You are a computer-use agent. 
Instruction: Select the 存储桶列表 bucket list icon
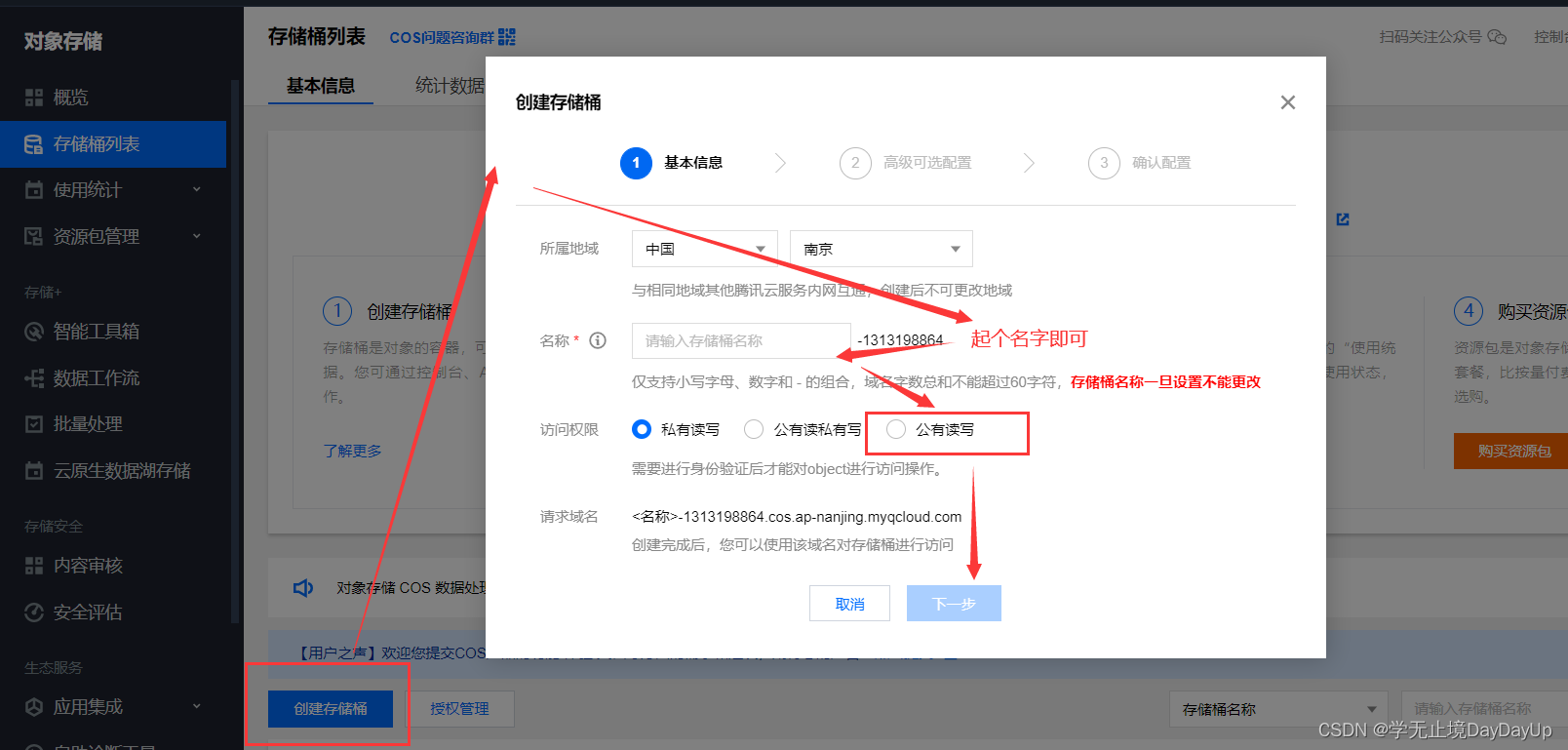click(34, 144)
